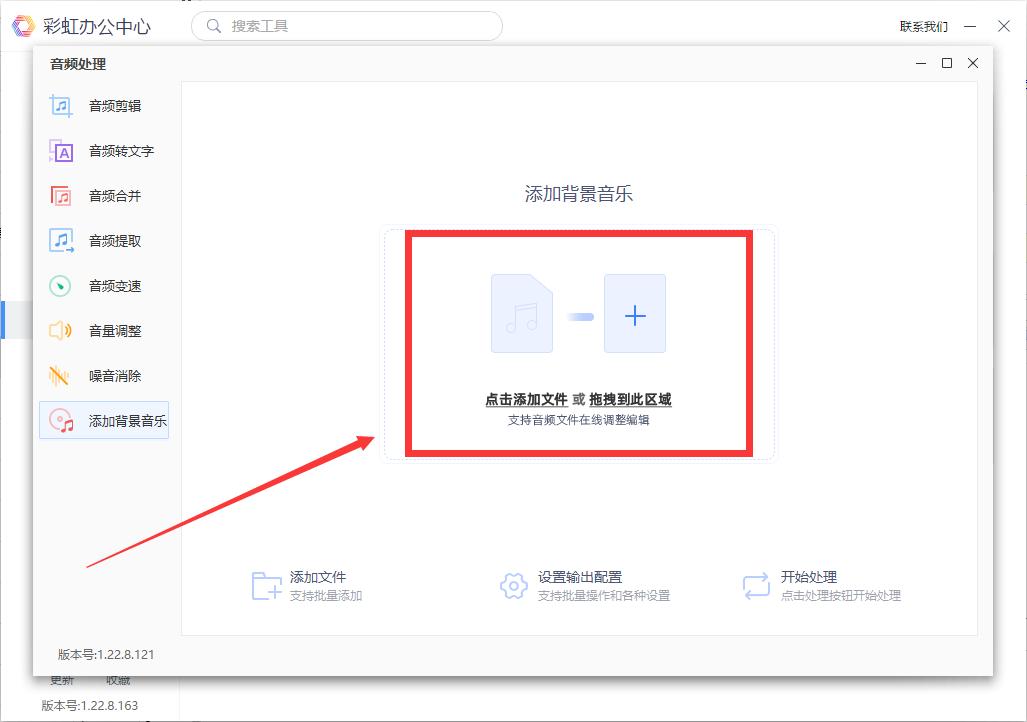The image size is (1027, 722).
Task: Click the 开始处理 circular arrows icon
Action: click(x=754, y=585)
